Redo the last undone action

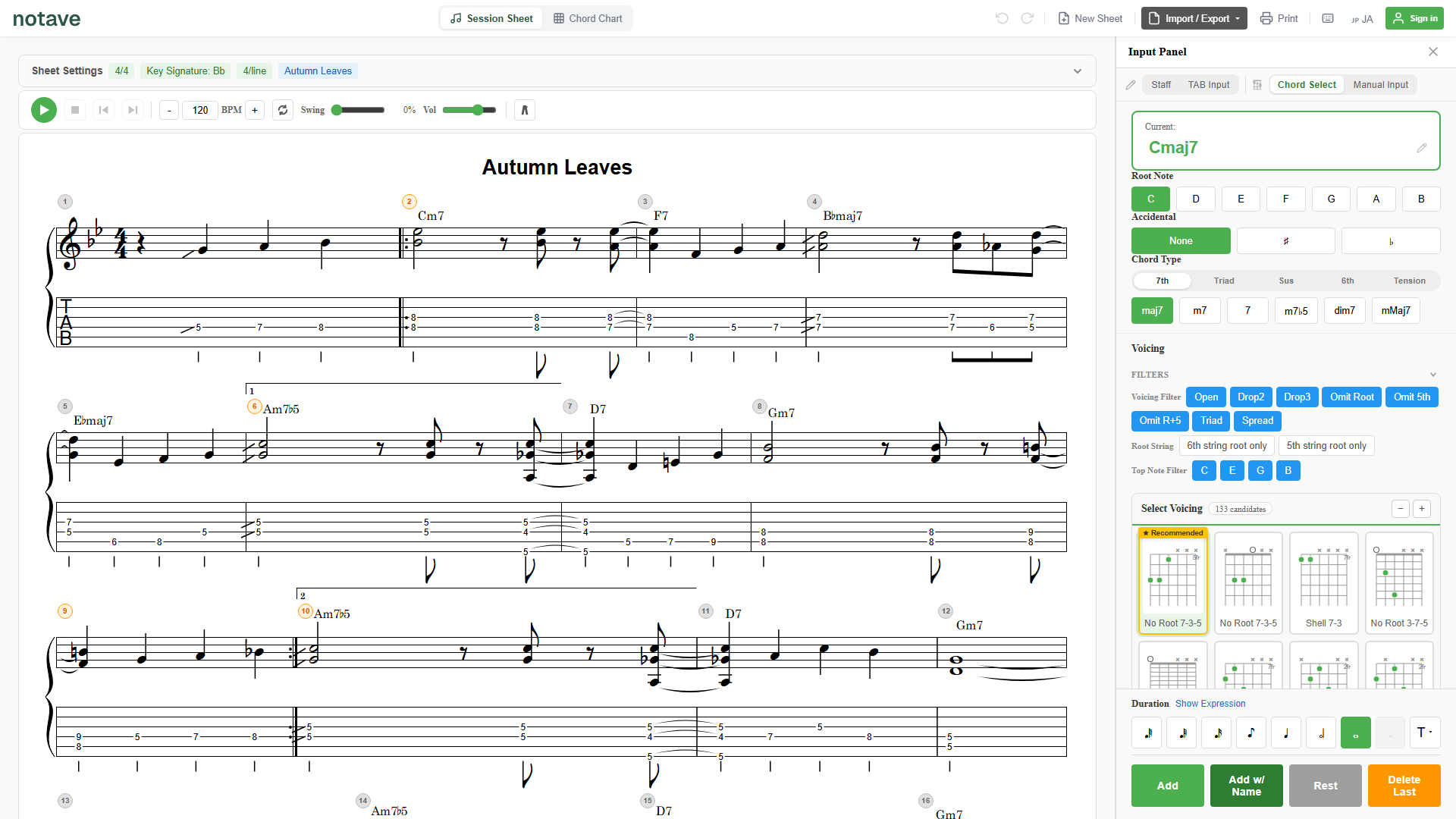[1028, 18]
